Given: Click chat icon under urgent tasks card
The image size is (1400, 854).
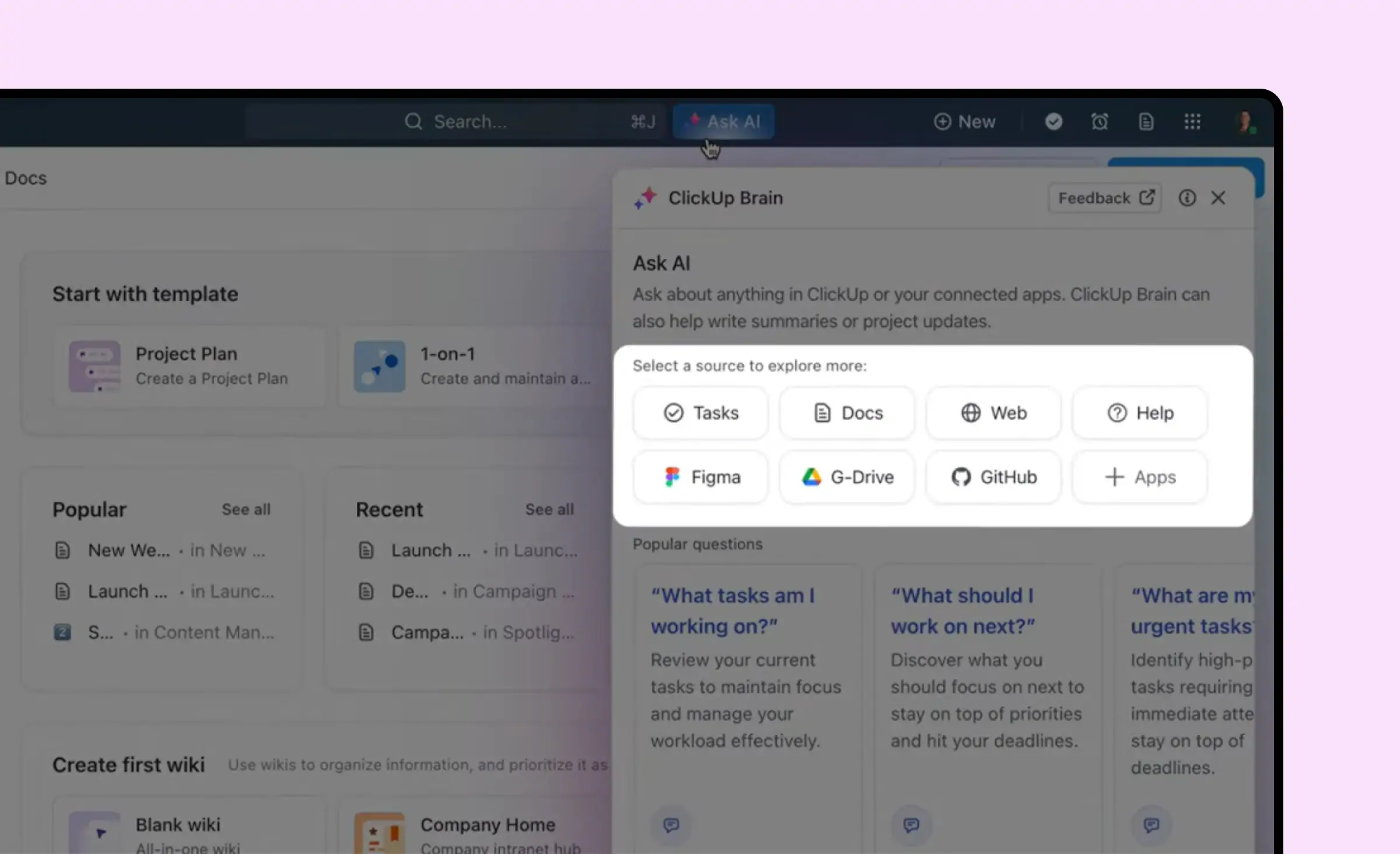Looking at the screenshot, I should 1151,825.
